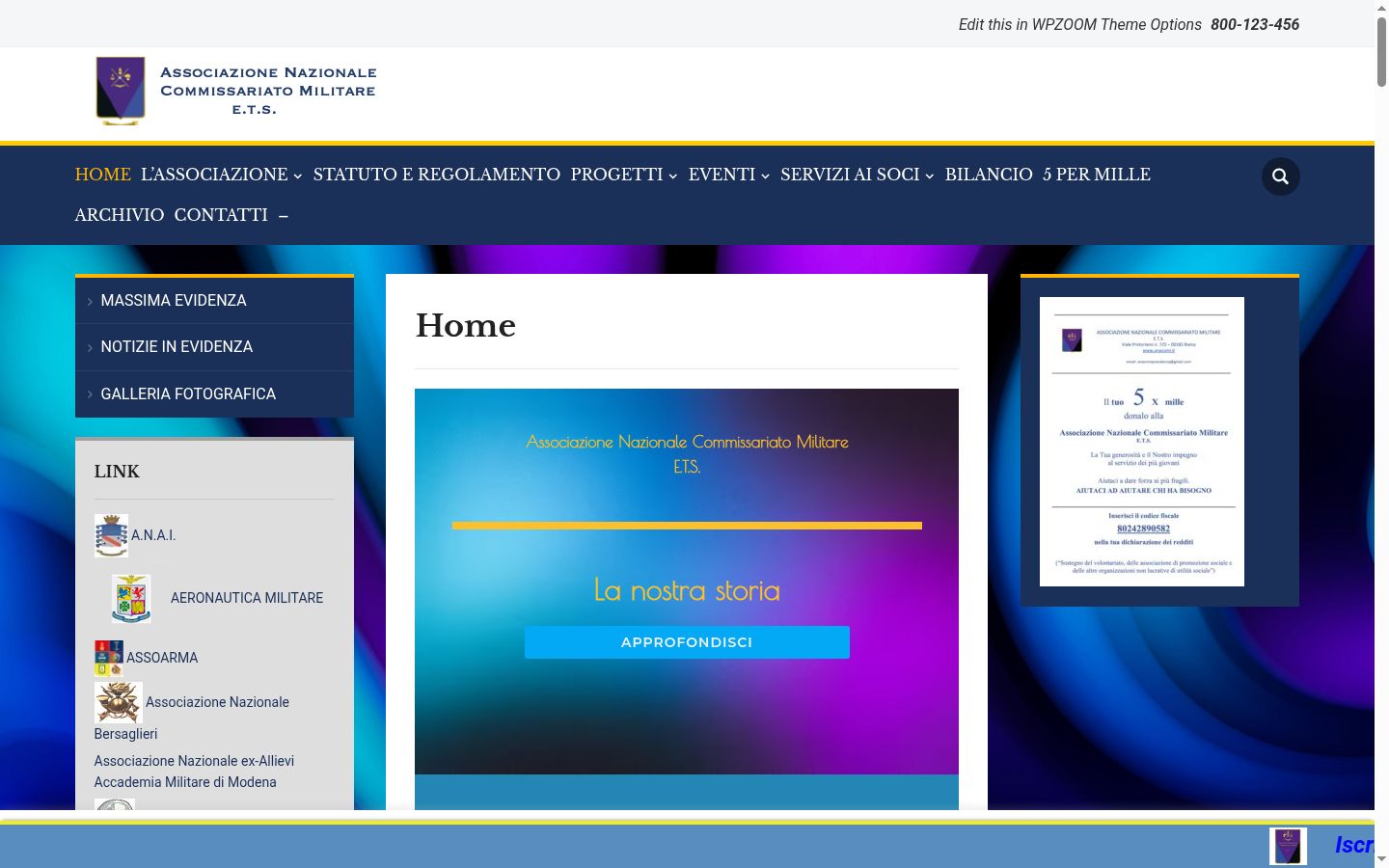1389x868 pixels.
Task: Follow the ASSOARMA text link
Action: point(162,658)
